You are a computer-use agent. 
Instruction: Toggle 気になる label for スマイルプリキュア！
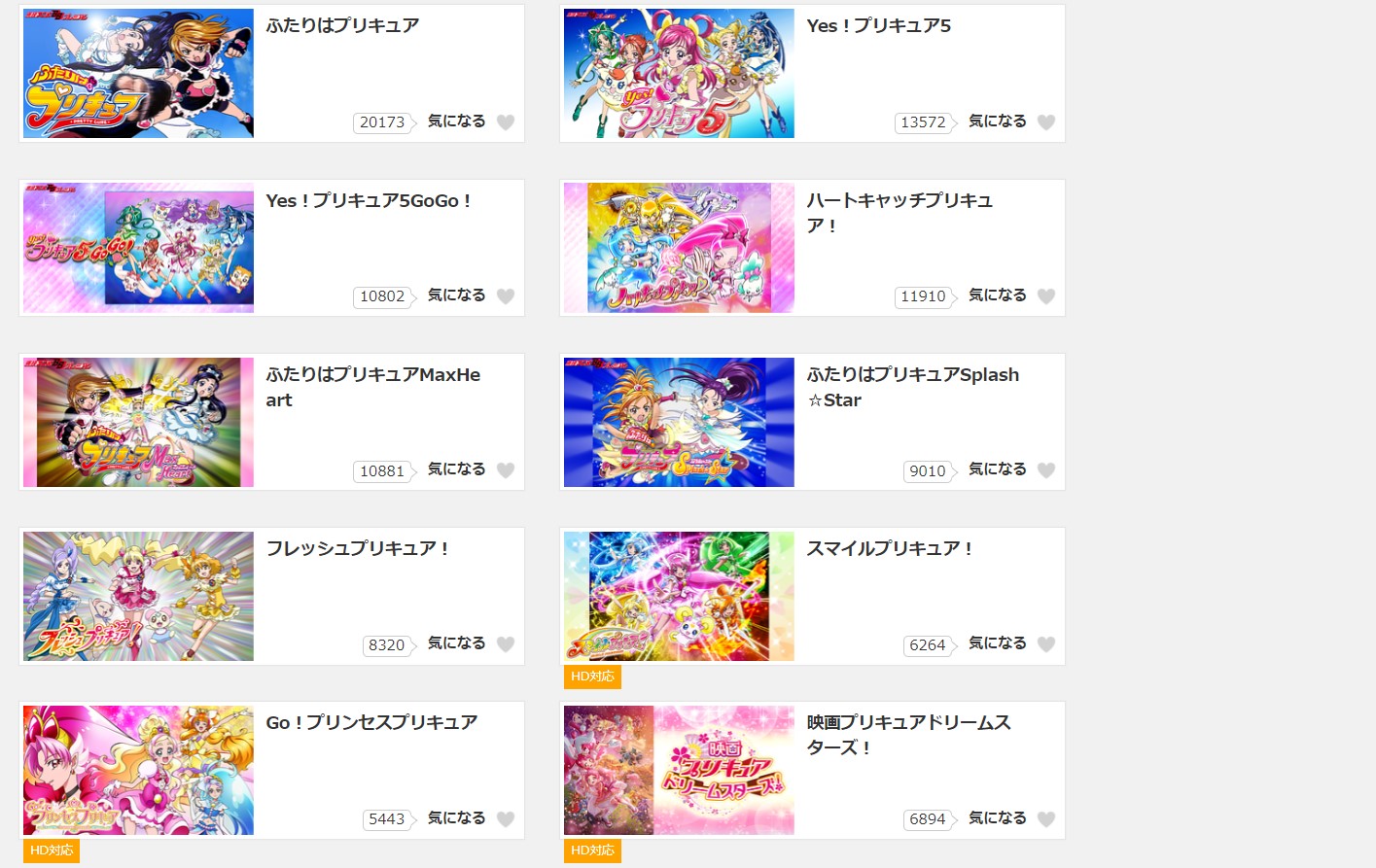coord(998,643)
